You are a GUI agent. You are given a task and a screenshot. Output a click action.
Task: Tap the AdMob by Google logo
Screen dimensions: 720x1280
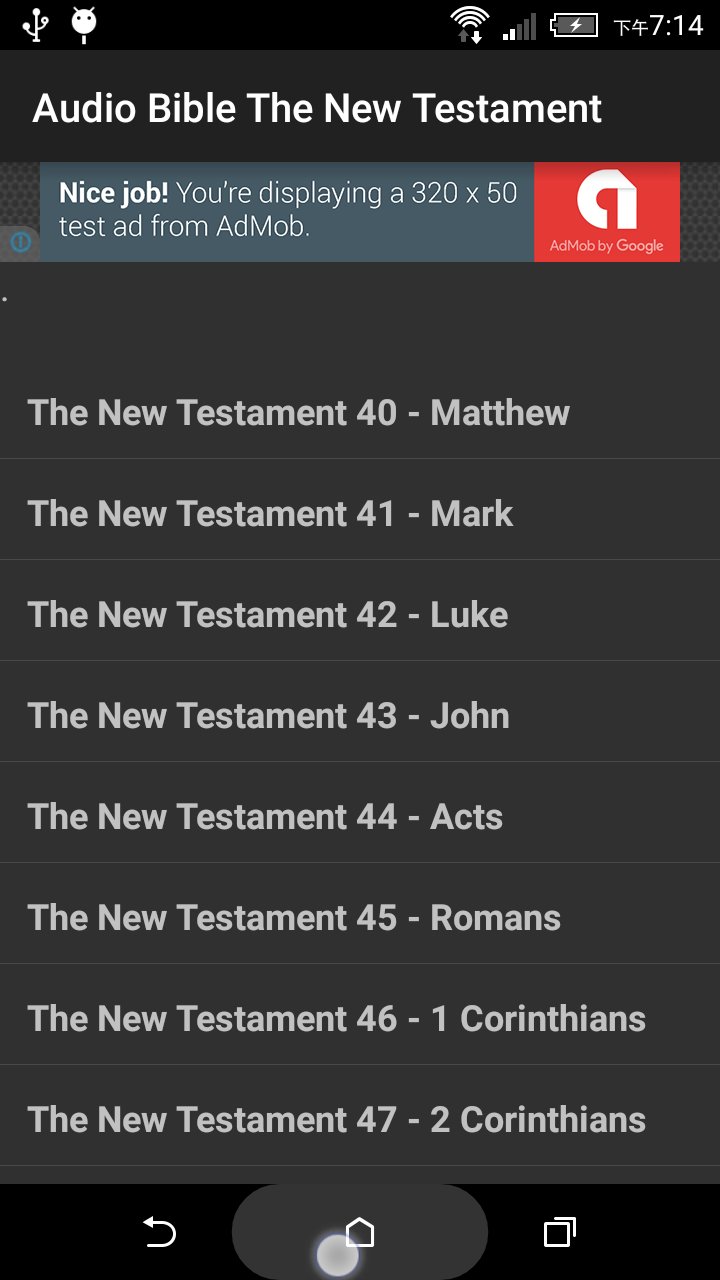coord(606,212)
